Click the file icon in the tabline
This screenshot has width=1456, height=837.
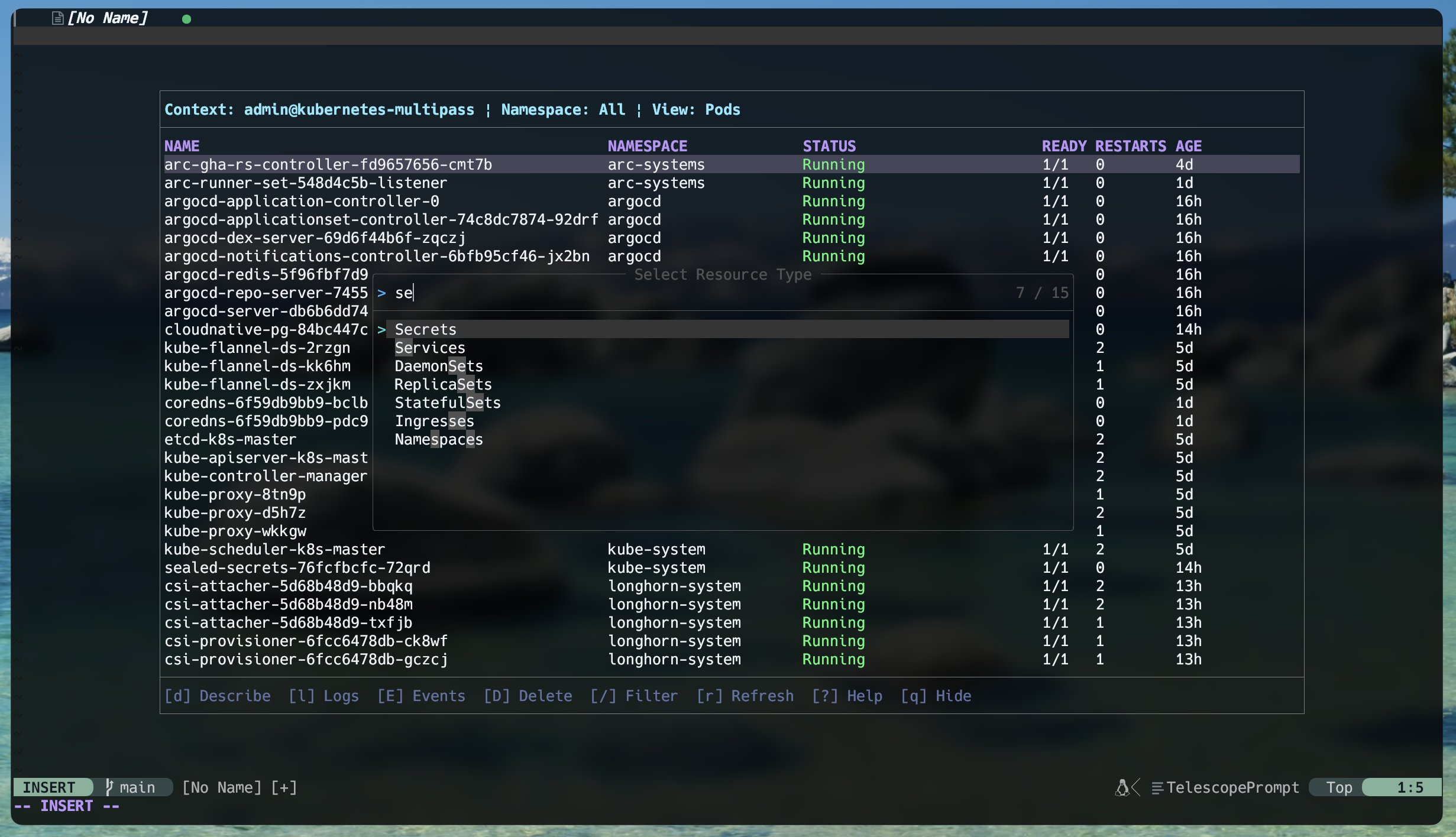coord(57,18)
